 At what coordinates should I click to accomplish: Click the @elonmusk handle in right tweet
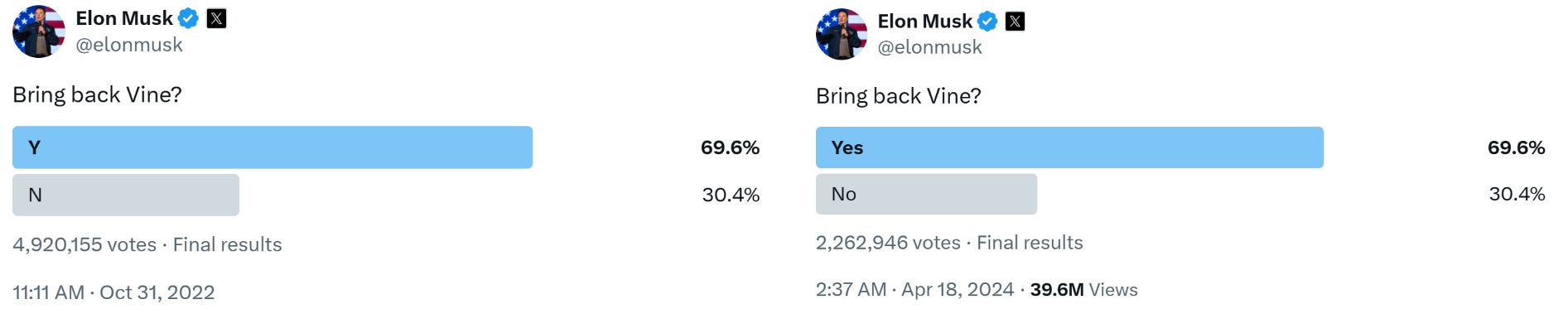click(929, 47)
